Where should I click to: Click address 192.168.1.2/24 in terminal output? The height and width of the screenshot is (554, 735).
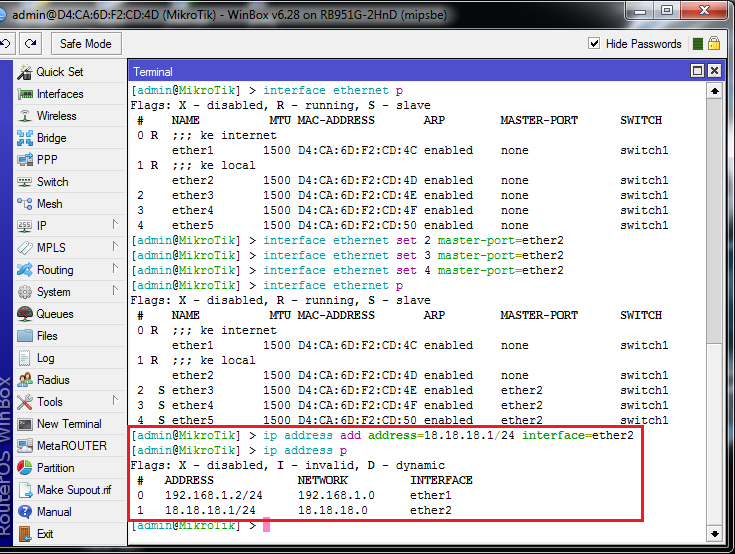pos(214,495)
